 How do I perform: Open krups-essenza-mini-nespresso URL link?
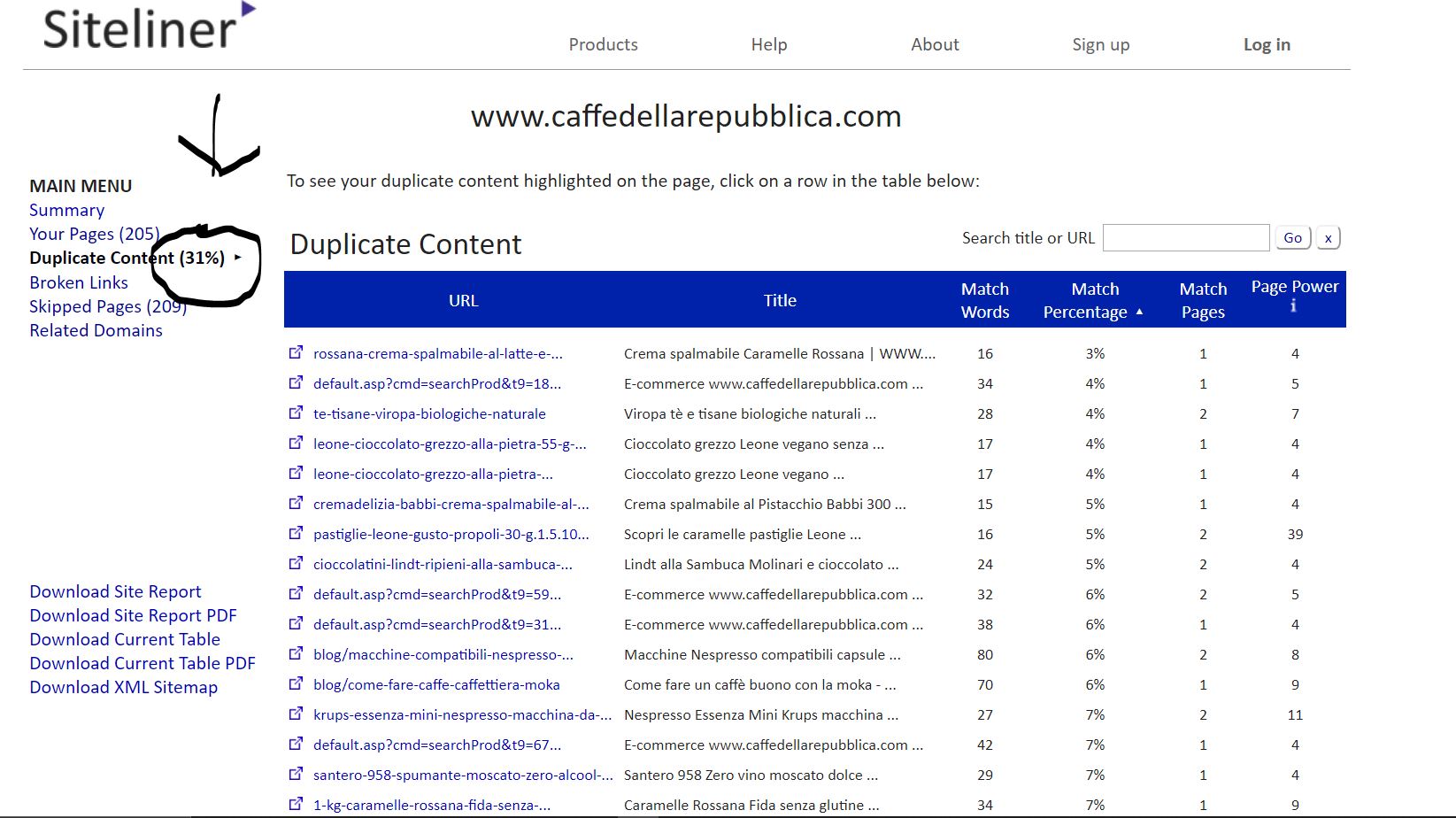tap(462, 714)
